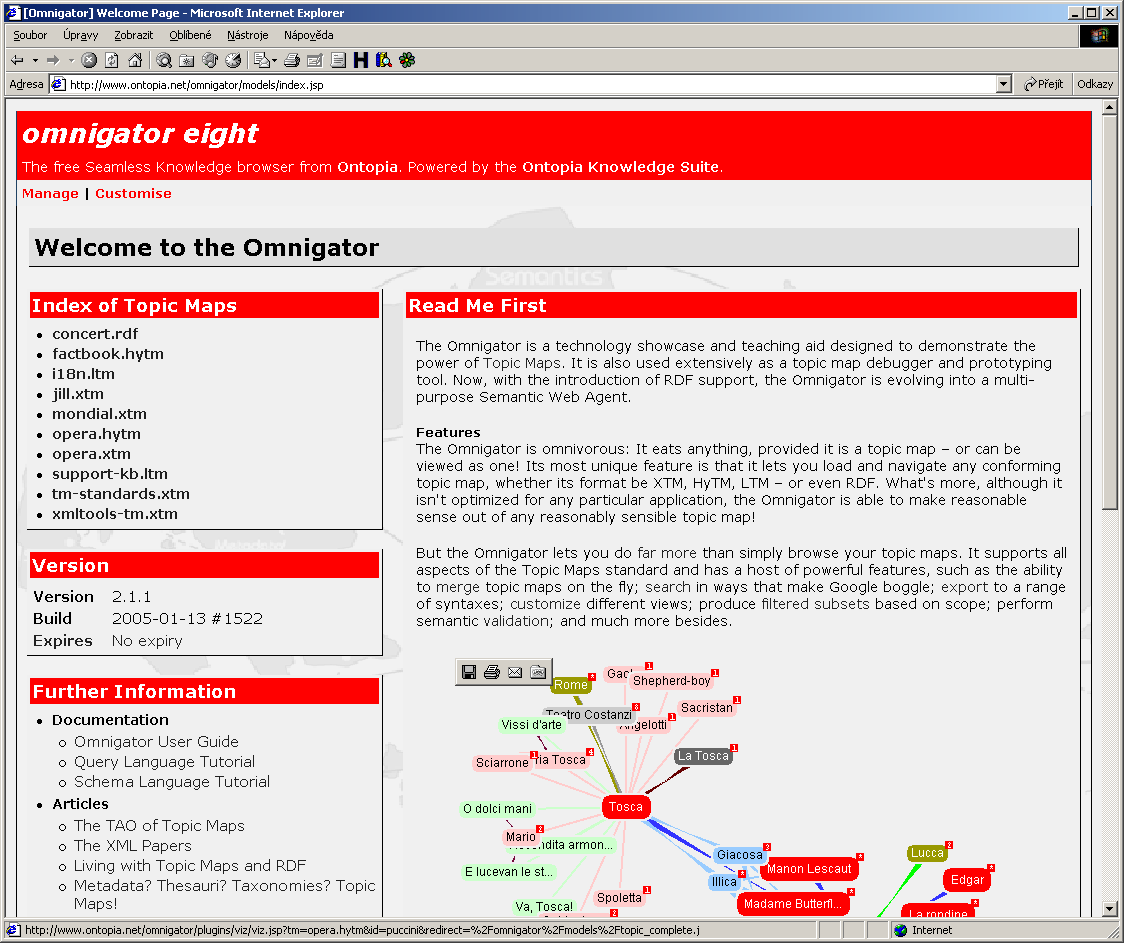This screenshot has height=943, width=1124.
Task: Expand the address bar dropdown arrow
Action: (x=1004, y=85)
